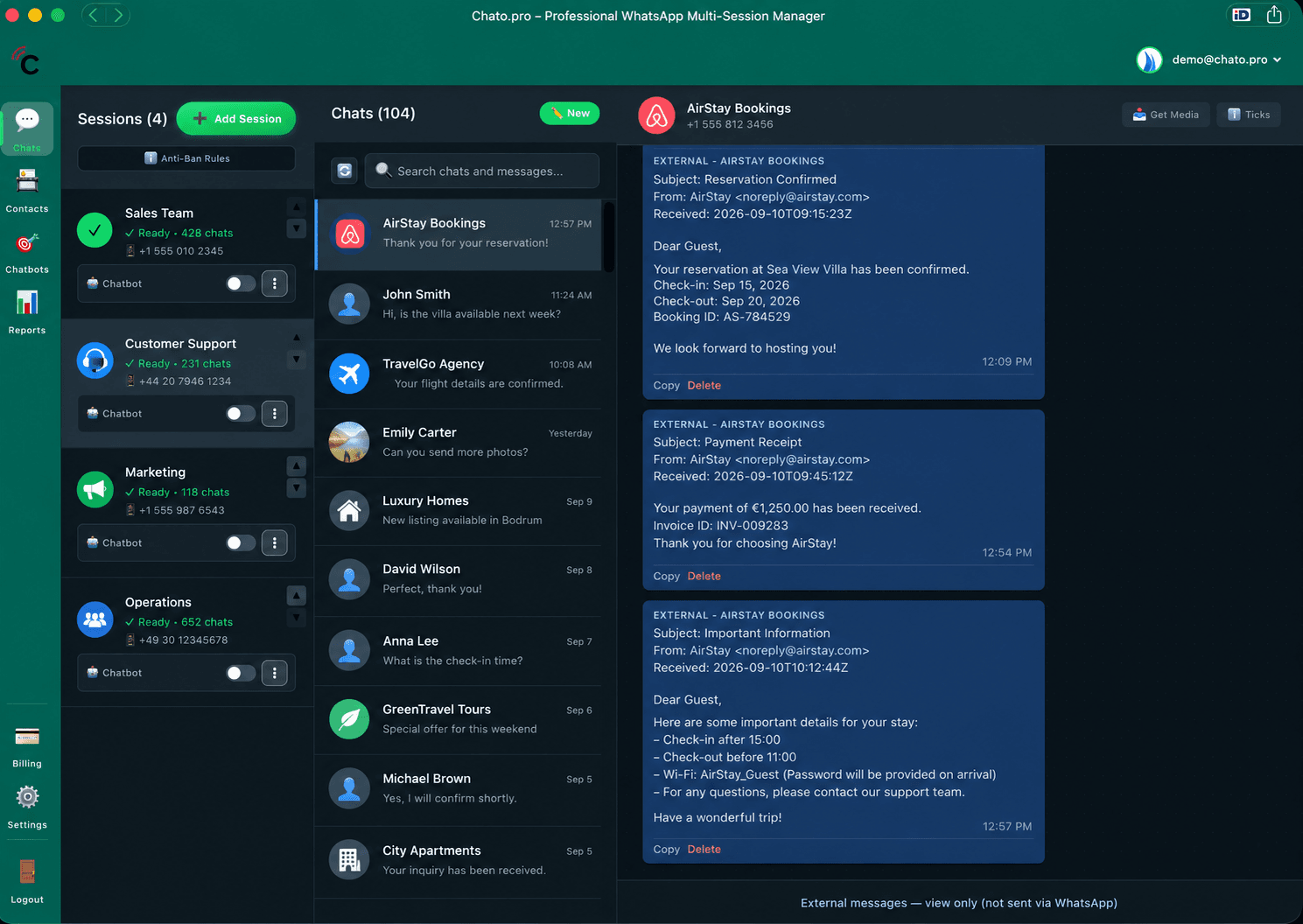Click the chat list scrollbar
1303x924 pixels.
click(608, 237)
